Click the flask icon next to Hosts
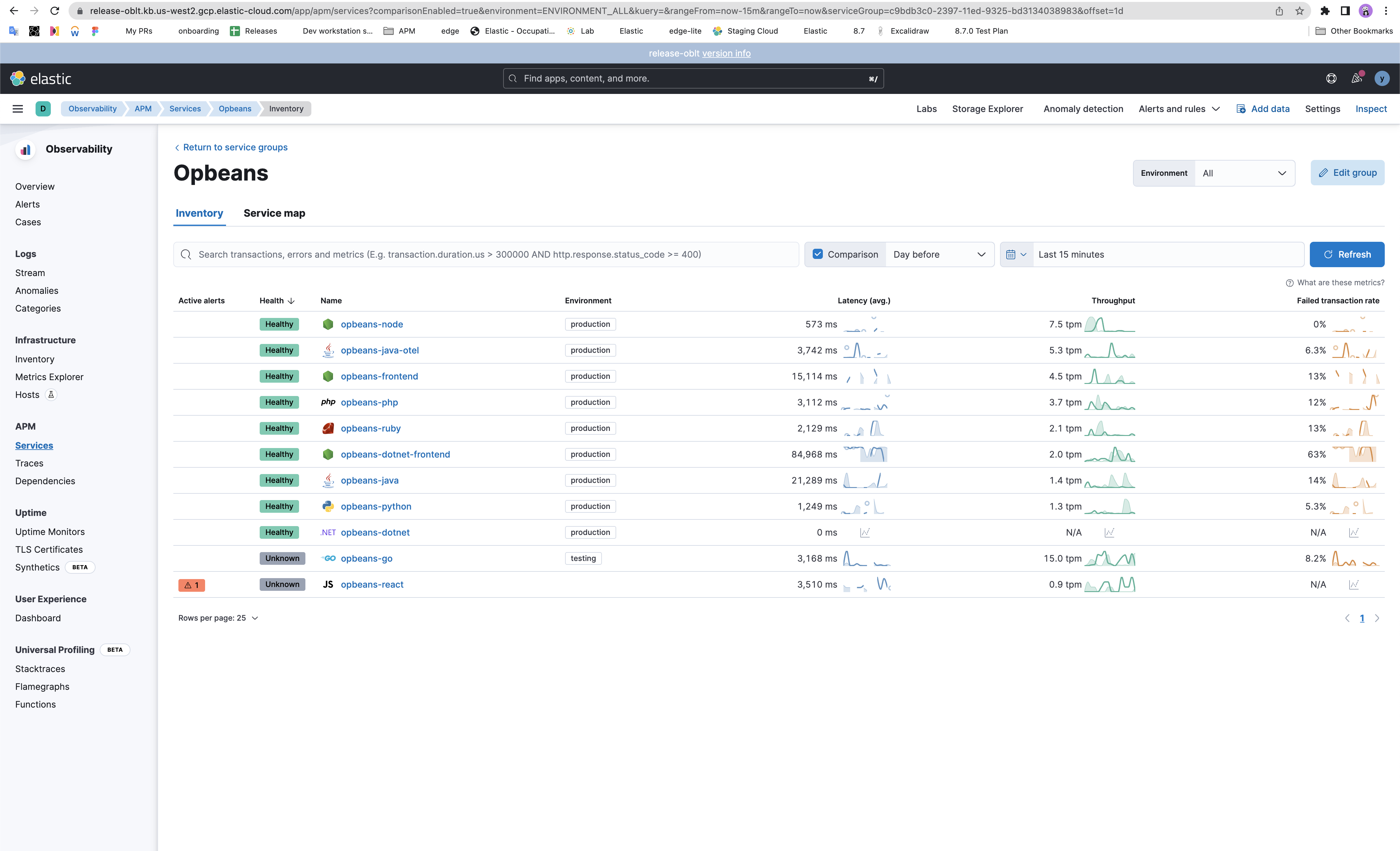 click(x=51, y=394)
